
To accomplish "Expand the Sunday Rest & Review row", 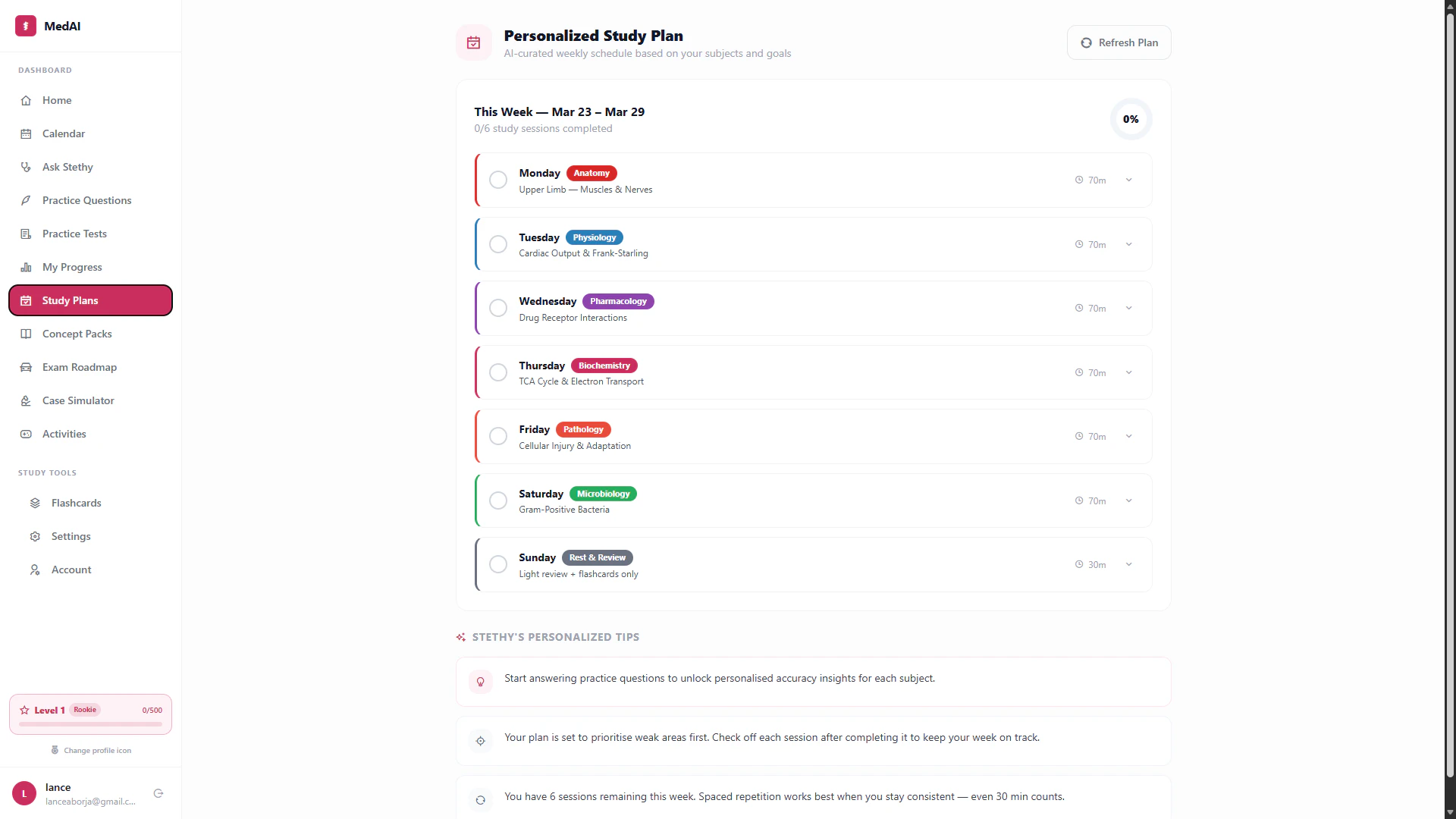I will (x=1129, y=564).
